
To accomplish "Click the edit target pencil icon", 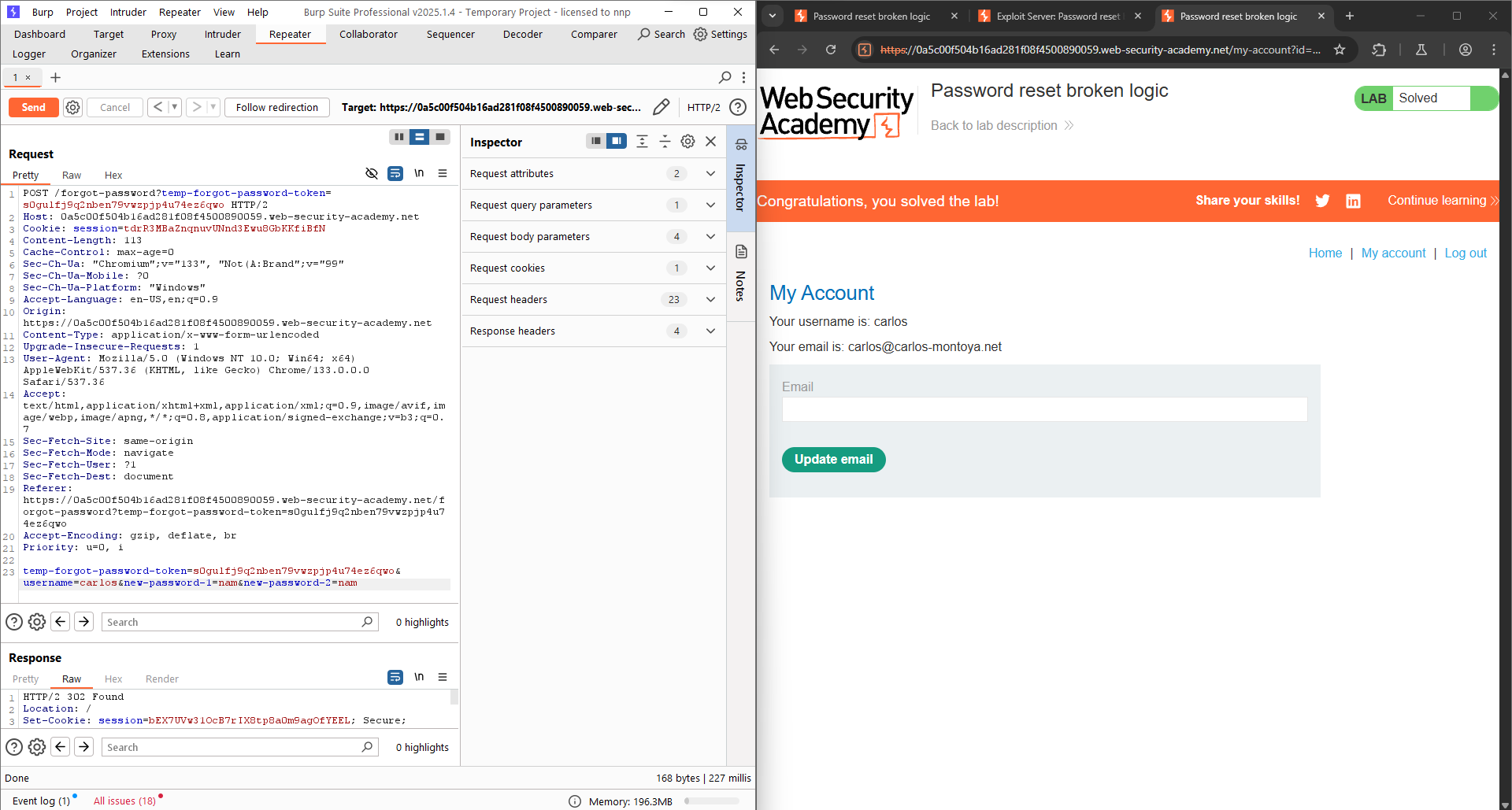I will tap(661, 107).
